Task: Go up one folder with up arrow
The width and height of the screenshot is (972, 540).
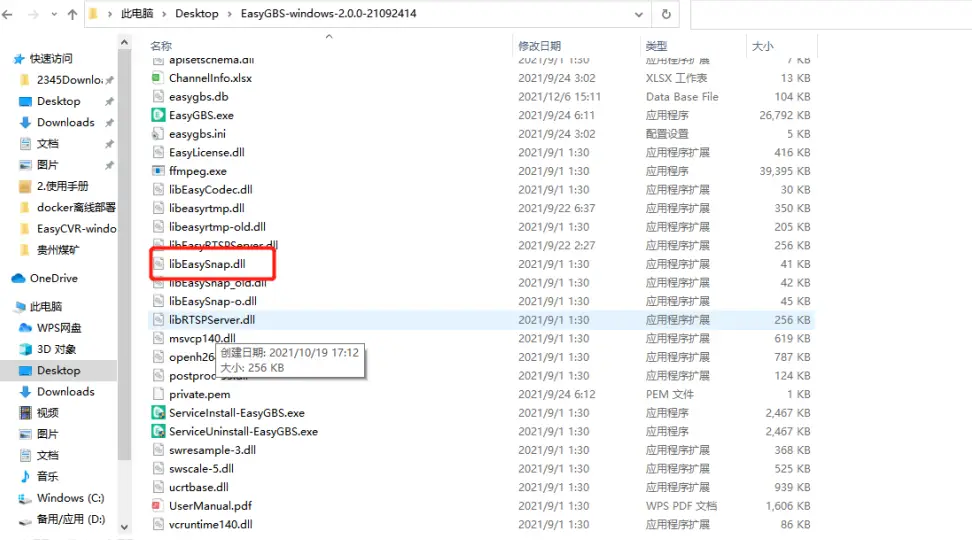Action: pyautogui.click(x=73, y=15)
